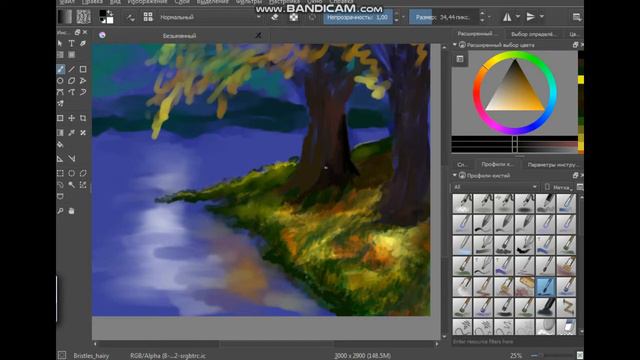Open the Безымянный document tab

[180, 36]
